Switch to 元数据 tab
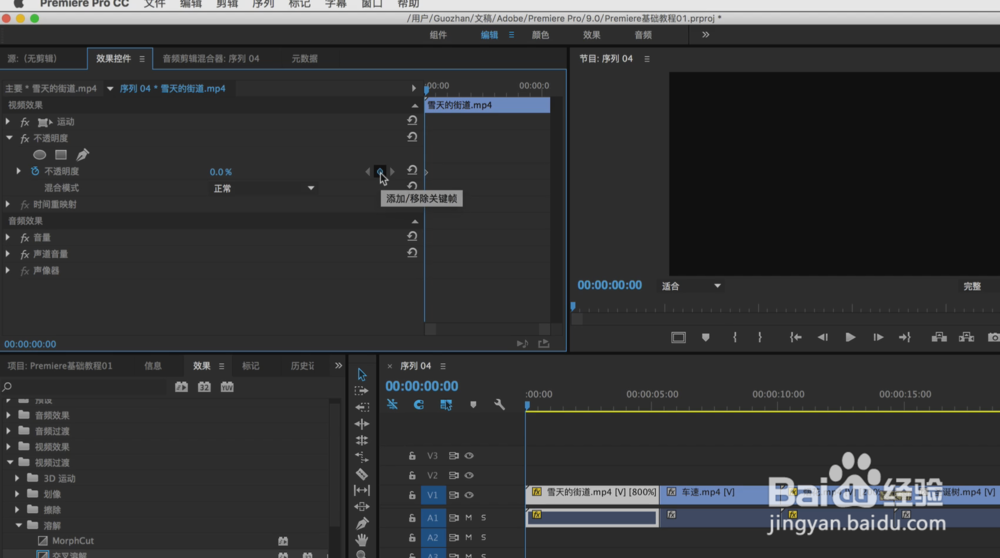 (x=304, y=59)
